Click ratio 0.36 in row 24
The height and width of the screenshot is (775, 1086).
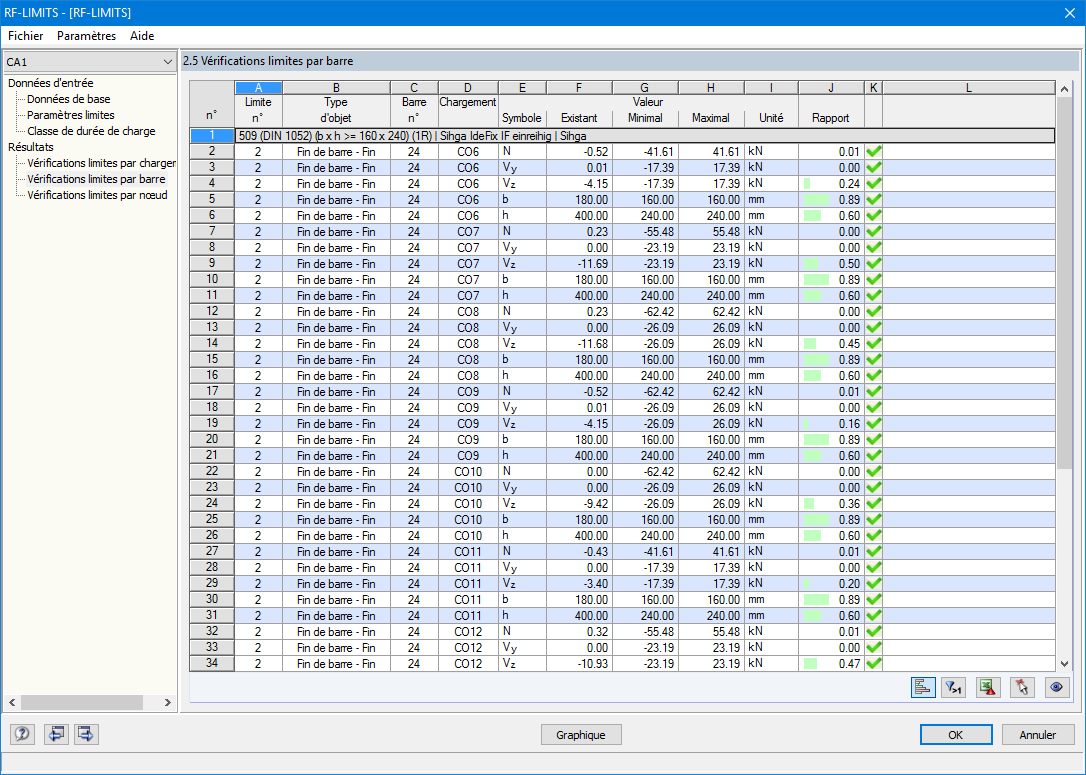831,504
